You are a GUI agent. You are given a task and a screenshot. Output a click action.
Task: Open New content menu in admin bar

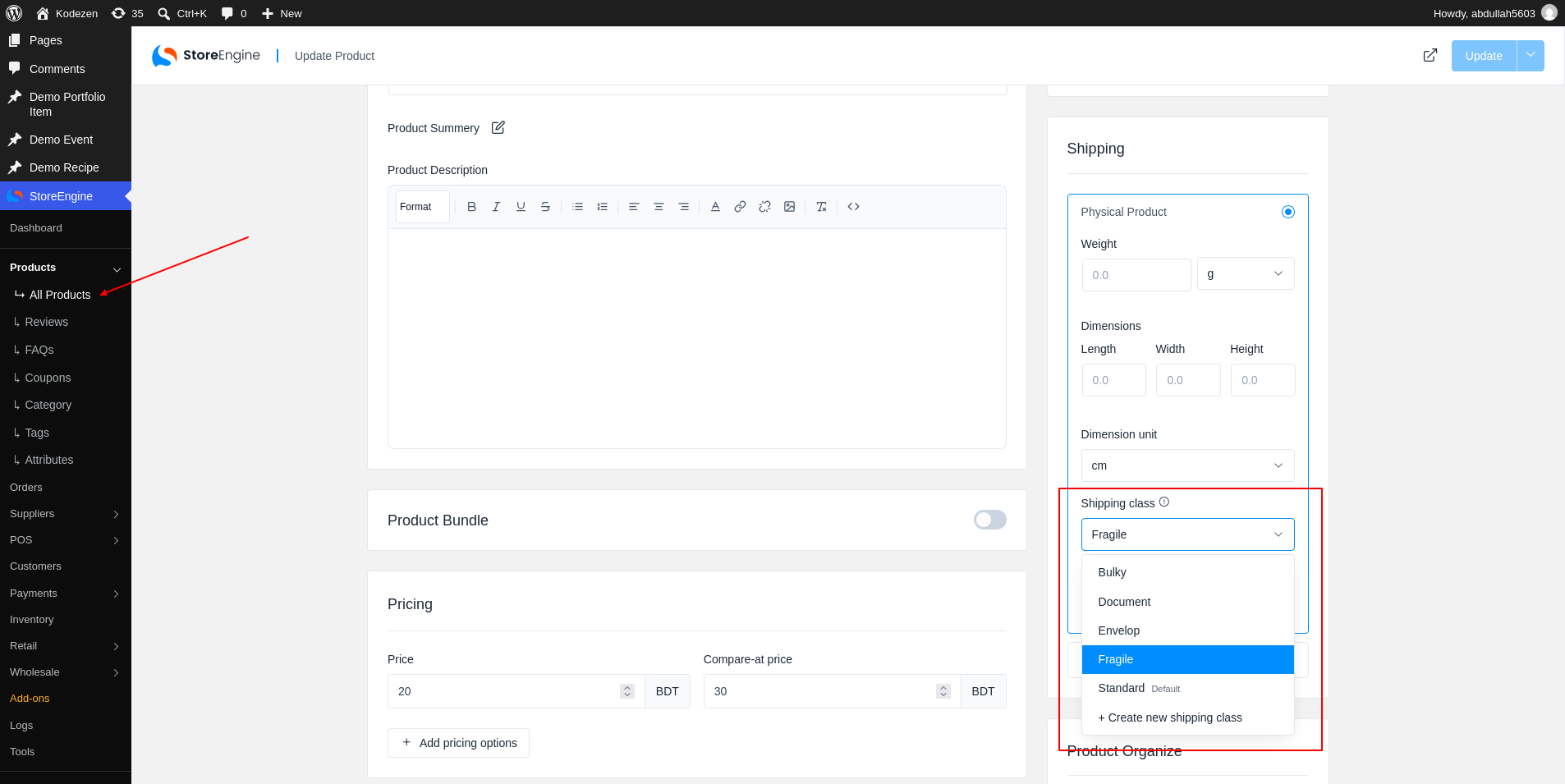281,13
